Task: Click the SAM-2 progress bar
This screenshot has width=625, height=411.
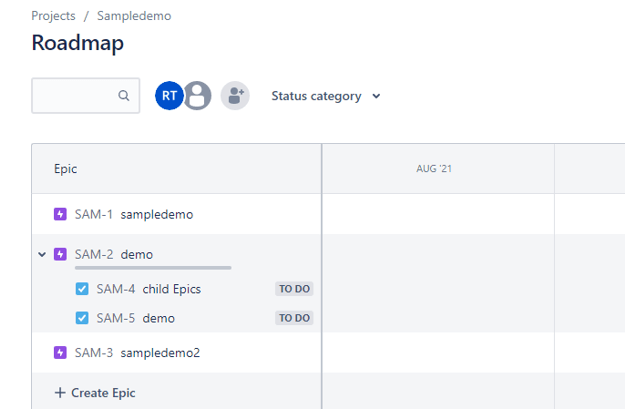Action: coord(152,268)
